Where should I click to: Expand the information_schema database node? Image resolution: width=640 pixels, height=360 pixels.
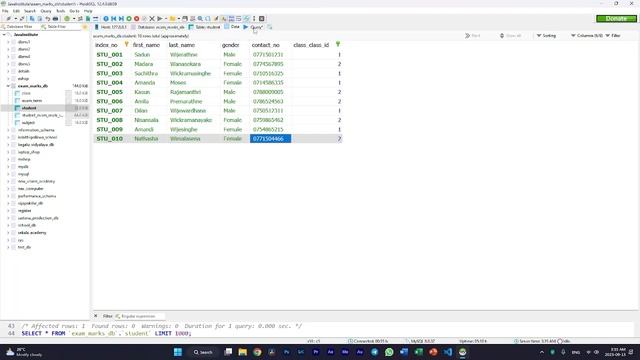tap(8, 130)
